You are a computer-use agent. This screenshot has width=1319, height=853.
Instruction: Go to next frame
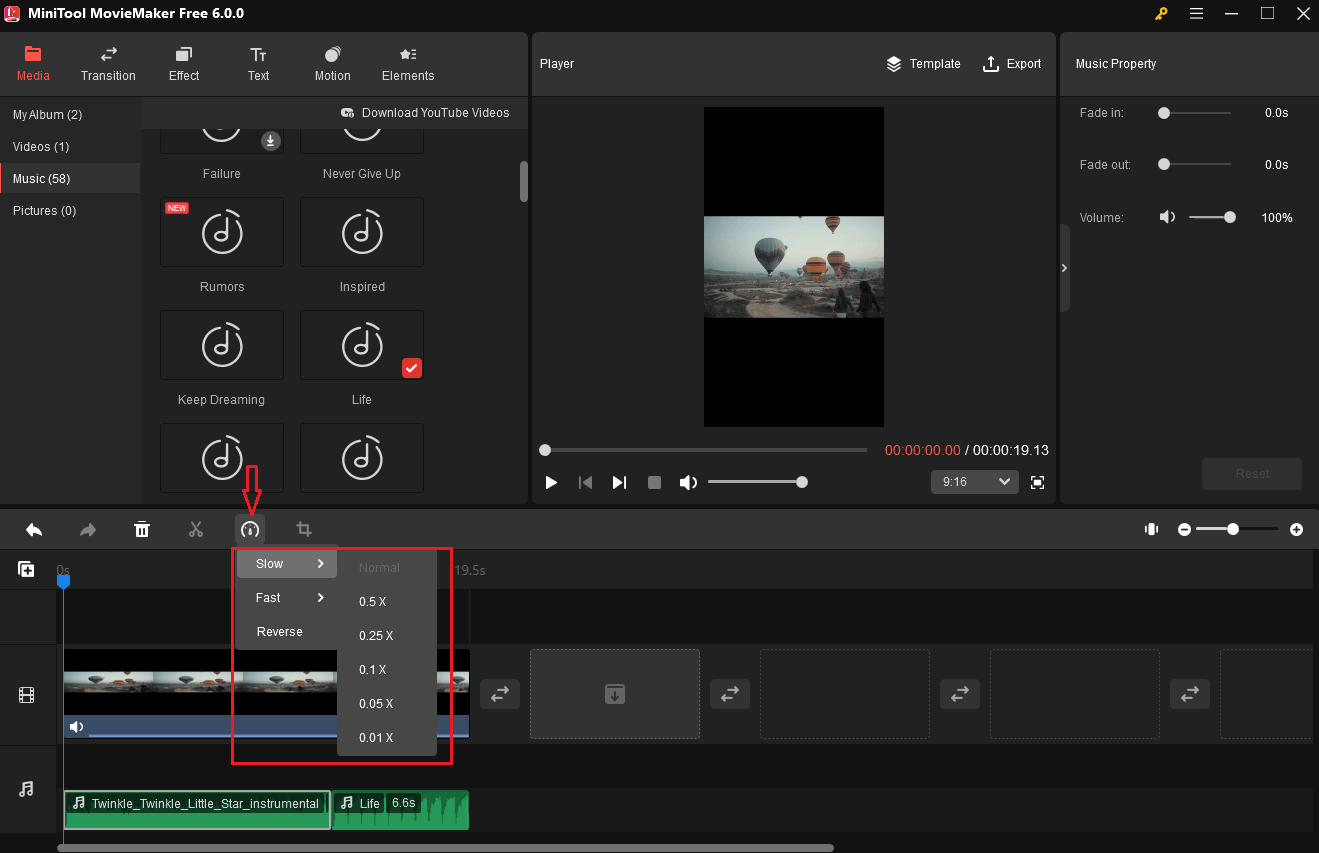pos(619,483)
